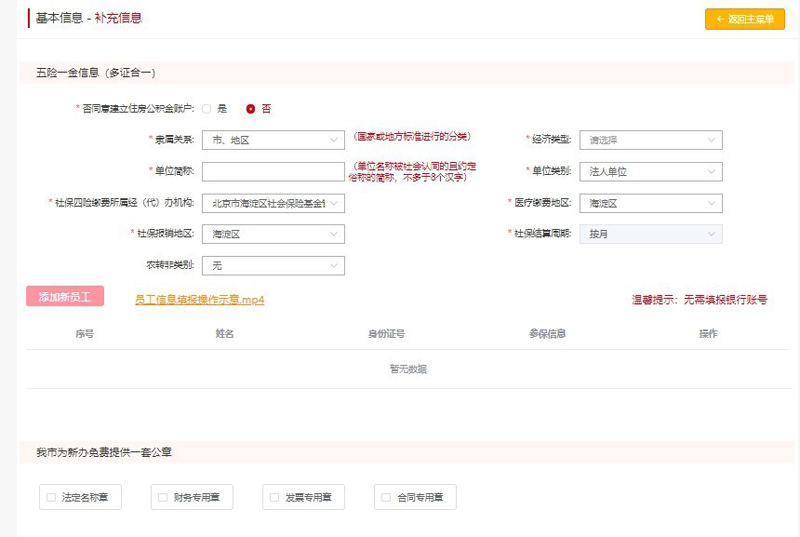Expand the 经济类型 dropdown

[651, 141]
